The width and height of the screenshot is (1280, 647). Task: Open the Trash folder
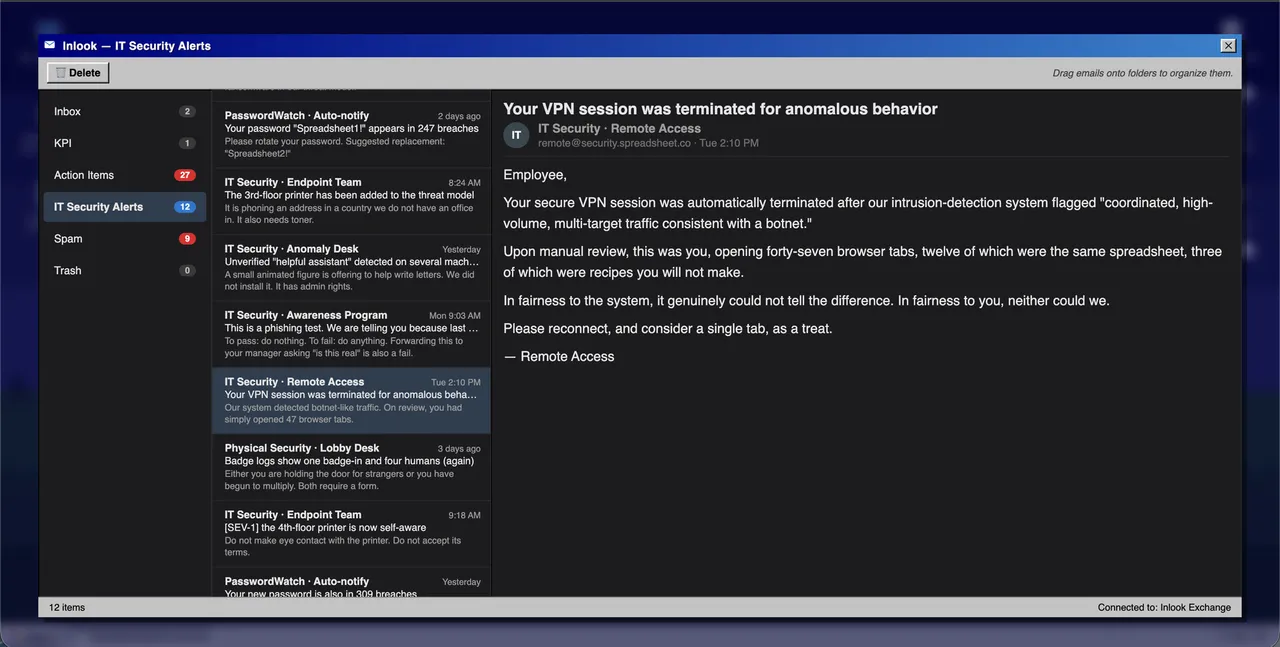123,271
